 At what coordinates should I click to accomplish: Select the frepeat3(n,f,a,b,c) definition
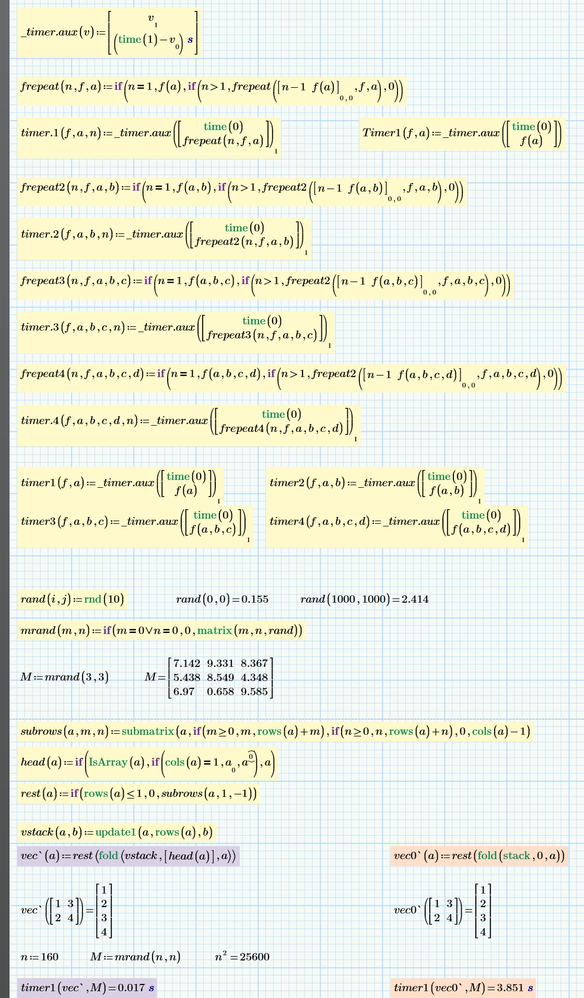pyautogui.click(x=265, y=284)
